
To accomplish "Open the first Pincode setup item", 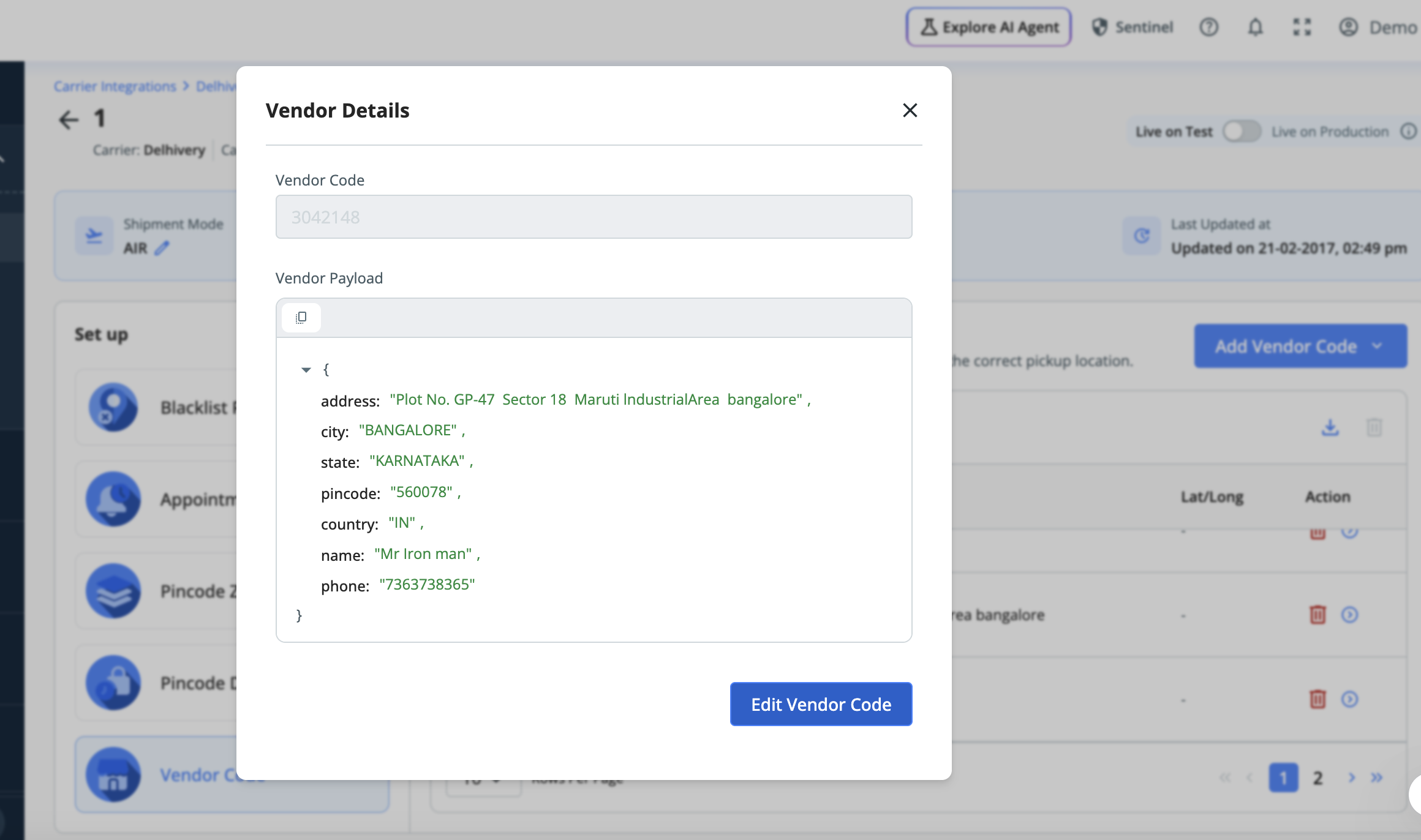I will point(156,591).
